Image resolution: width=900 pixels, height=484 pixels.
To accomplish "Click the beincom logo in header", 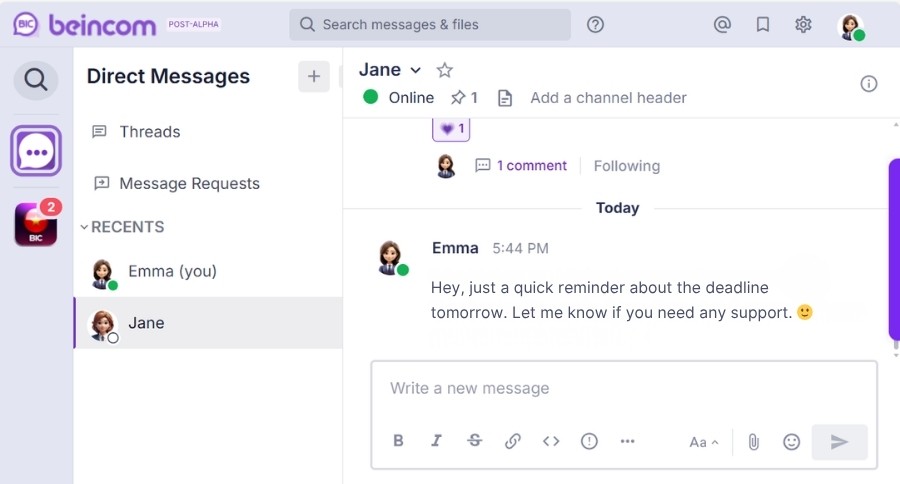I will point(85,25).
